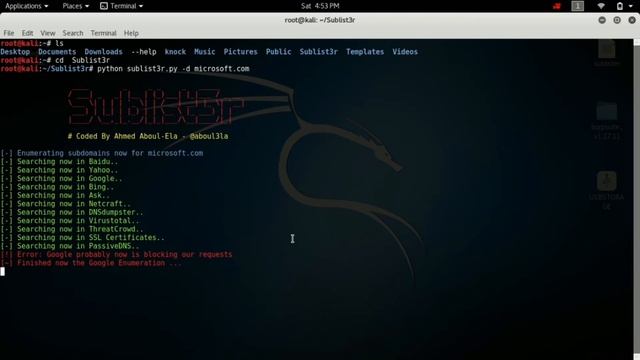Click the 'Videos' directory name

tap(405, 52)
